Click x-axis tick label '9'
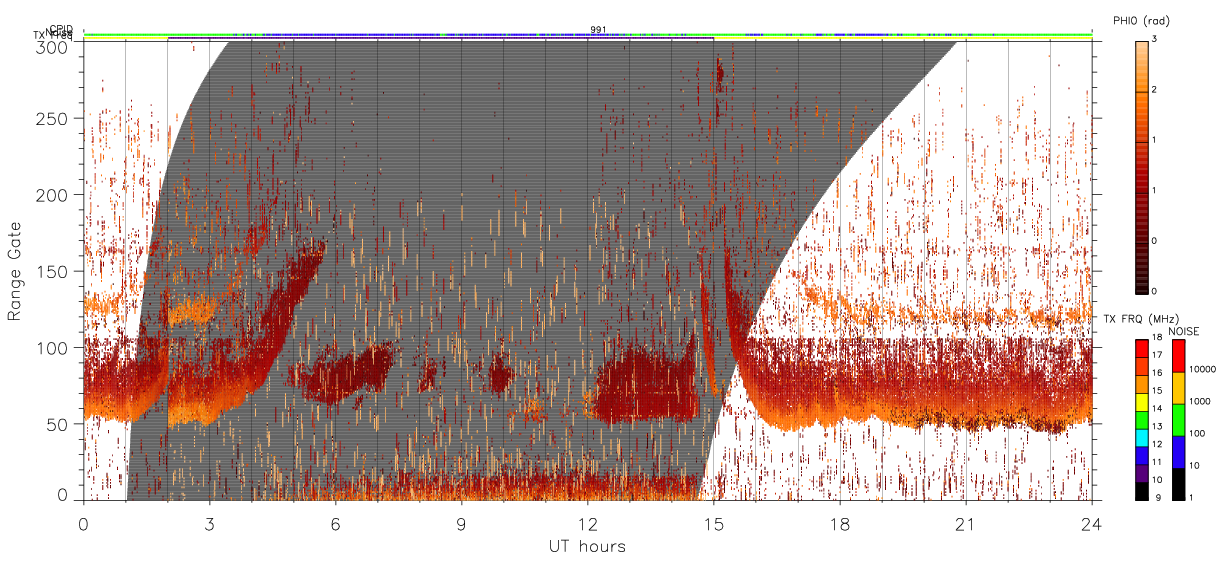This screenshot has height=567, width=1228. click(461, 524)
